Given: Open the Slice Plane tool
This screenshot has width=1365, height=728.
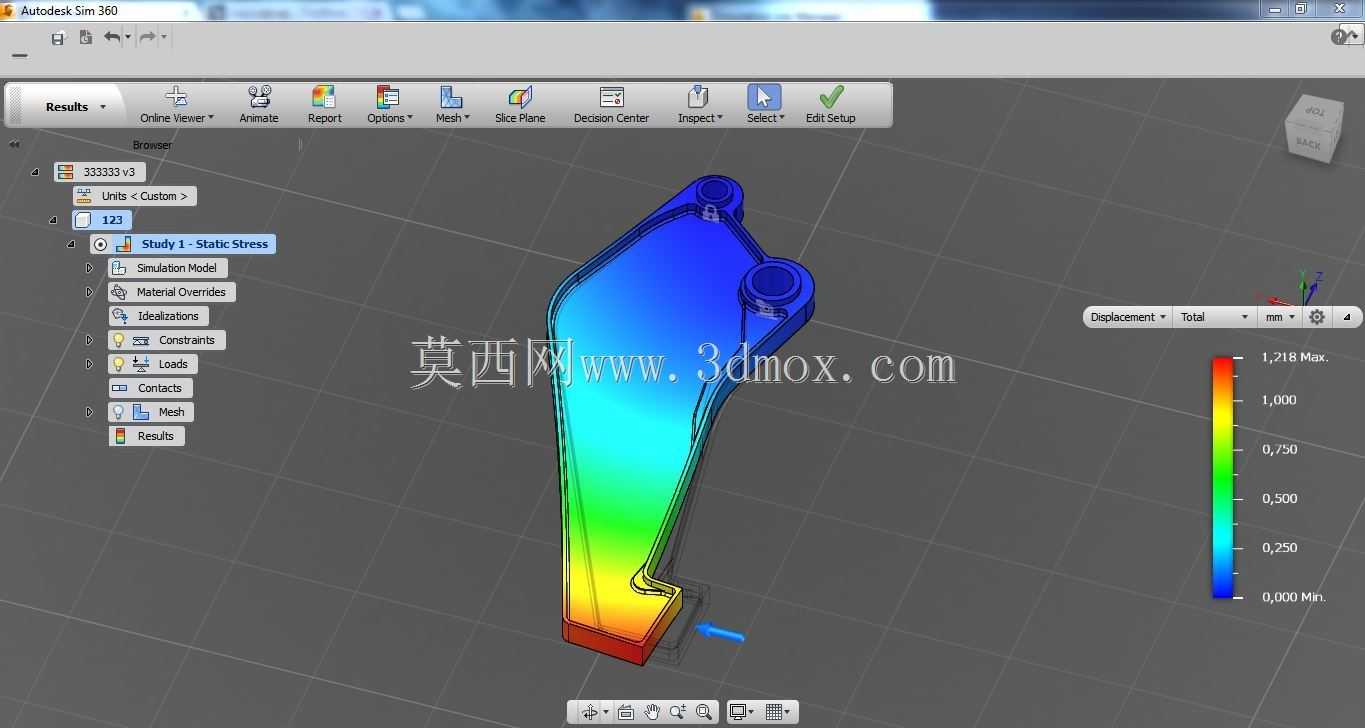Looking at the screenshot, I should pyautogui.click(x=520, y=105).
